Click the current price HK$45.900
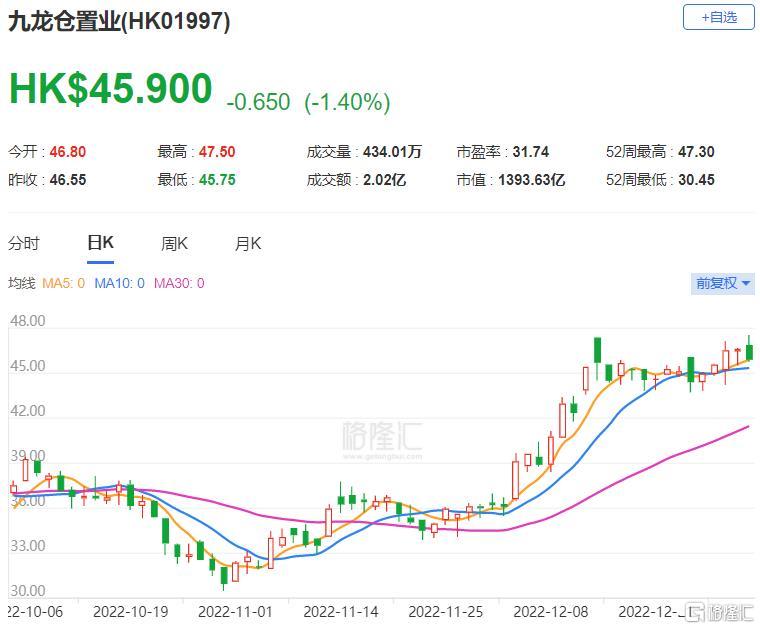 (111, 88)
